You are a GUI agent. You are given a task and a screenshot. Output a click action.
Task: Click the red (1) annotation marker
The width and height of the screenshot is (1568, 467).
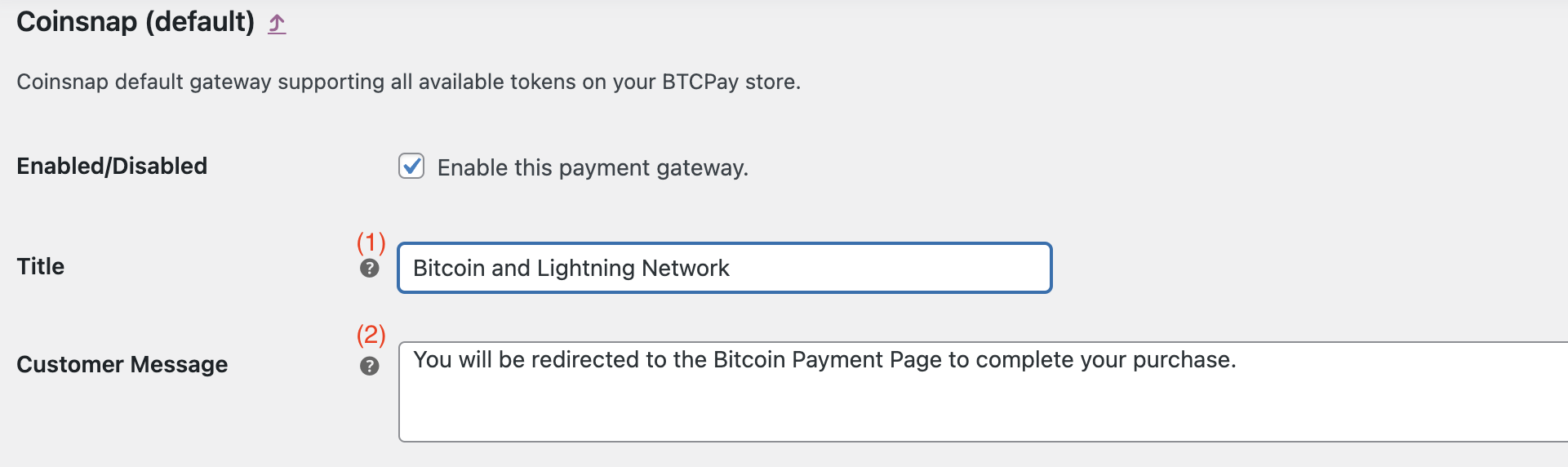point(371,242)
